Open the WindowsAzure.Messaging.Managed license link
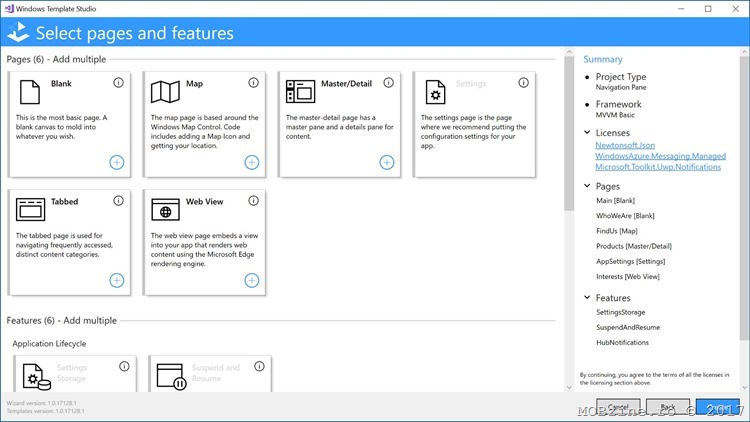750x422 pixels. point(660,156)
